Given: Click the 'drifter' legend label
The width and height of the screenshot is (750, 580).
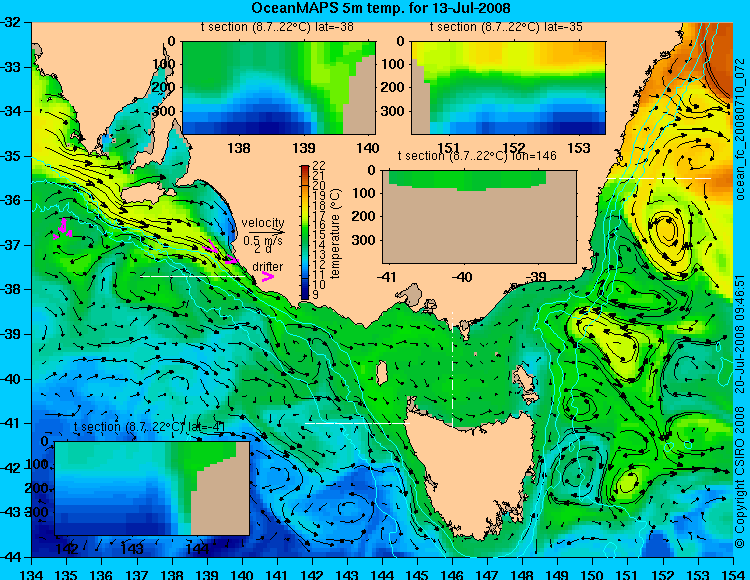Looking at the screenshot, I should click(267, 266).
